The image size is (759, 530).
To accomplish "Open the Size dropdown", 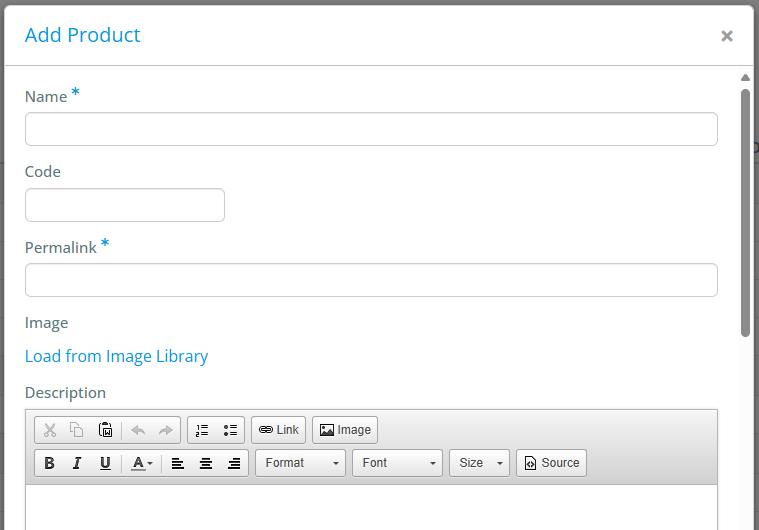I will click(x=480, y=463).
